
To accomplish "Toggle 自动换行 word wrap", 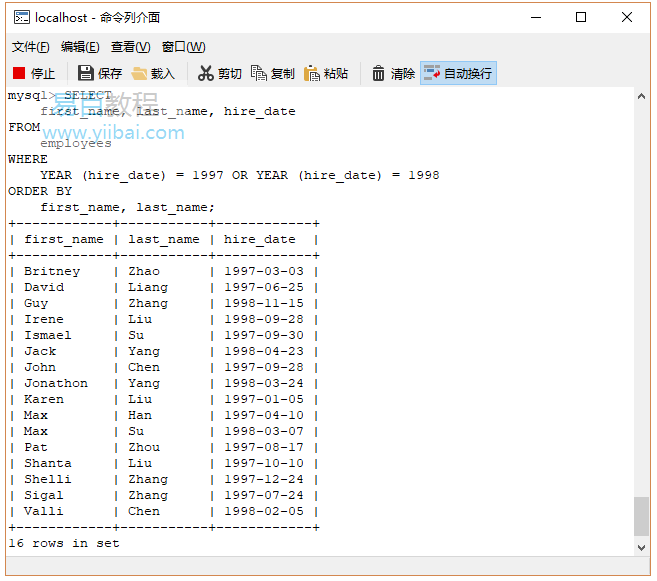I will 458,73.
